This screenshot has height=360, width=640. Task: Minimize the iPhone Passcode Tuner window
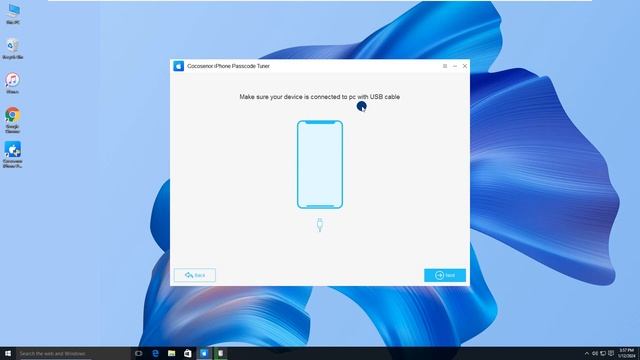[455, 66]
